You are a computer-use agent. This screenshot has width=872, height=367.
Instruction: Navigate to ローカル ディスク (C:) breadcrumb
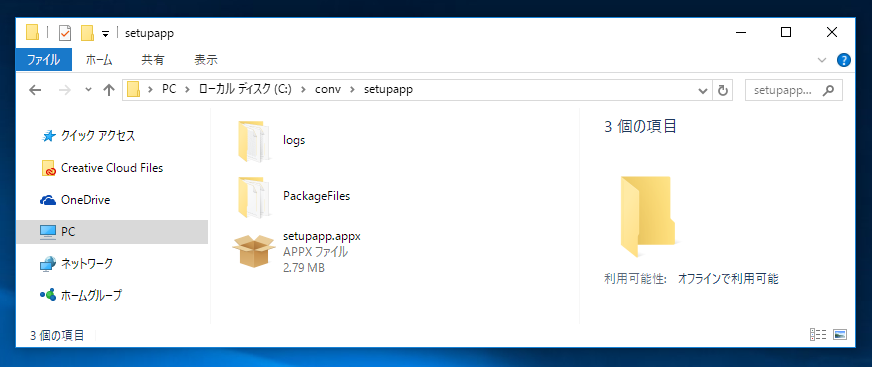click(x=245, y=90)
